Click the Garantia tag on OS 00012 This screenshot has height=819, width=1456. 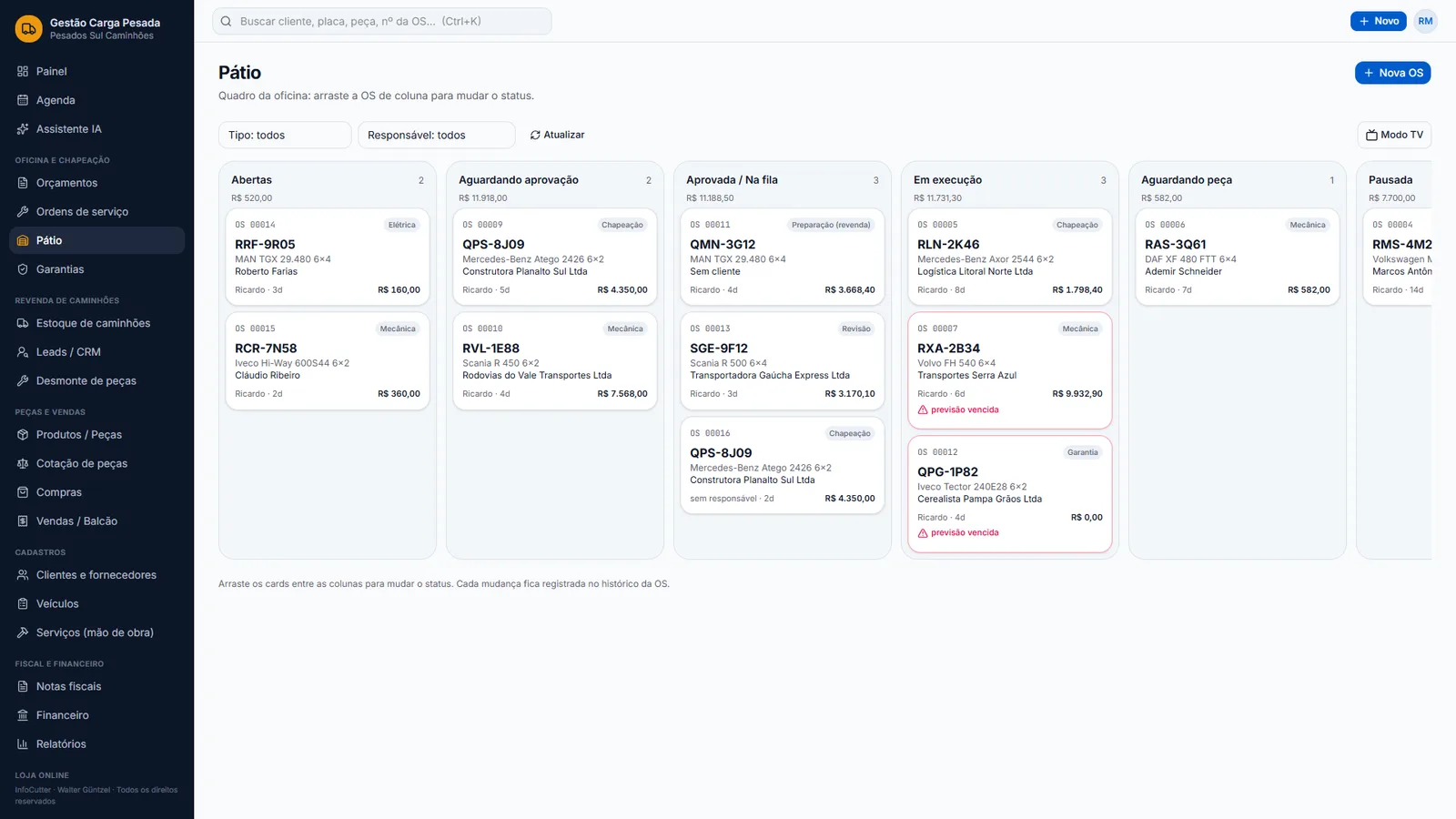[1083, 452]
